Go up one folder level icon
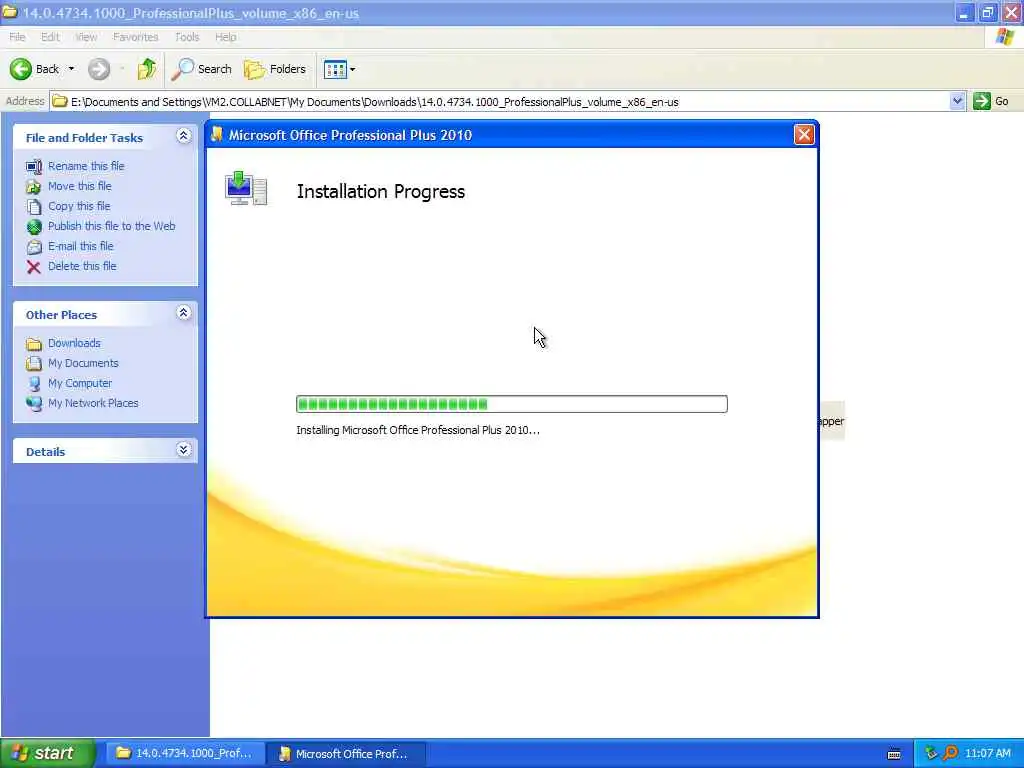 [147, 69]
